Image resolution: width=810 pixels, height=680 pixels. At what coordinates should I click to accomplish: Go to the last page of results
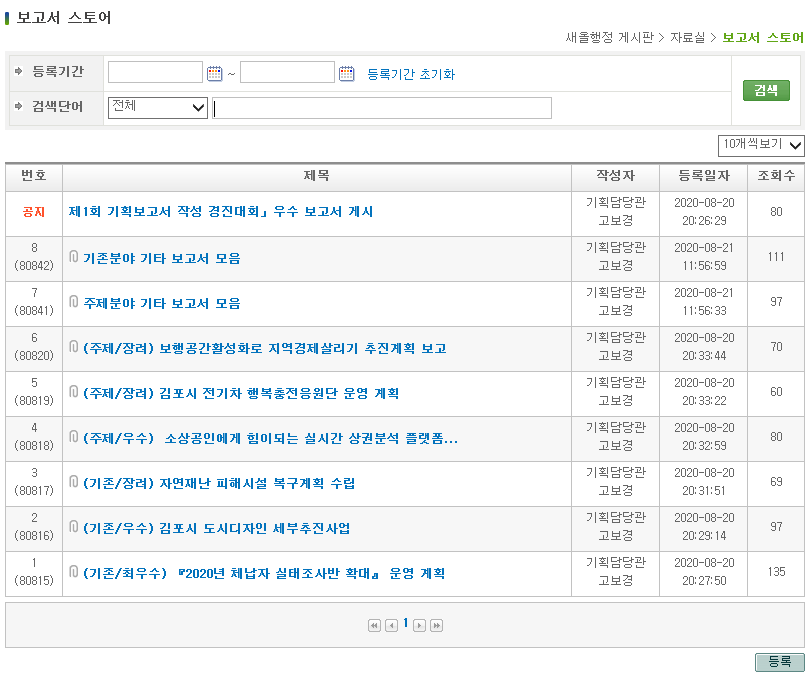tap(437, 625)
